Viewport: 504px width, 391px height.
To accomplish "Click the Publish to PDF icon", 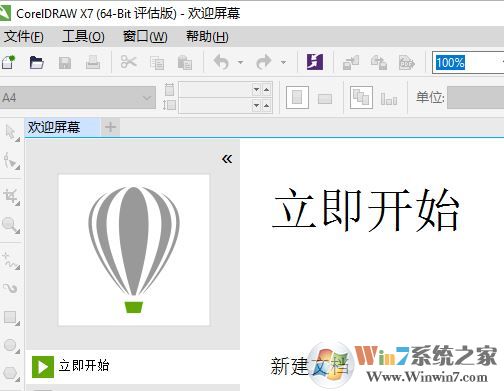I will click(407, 62).
